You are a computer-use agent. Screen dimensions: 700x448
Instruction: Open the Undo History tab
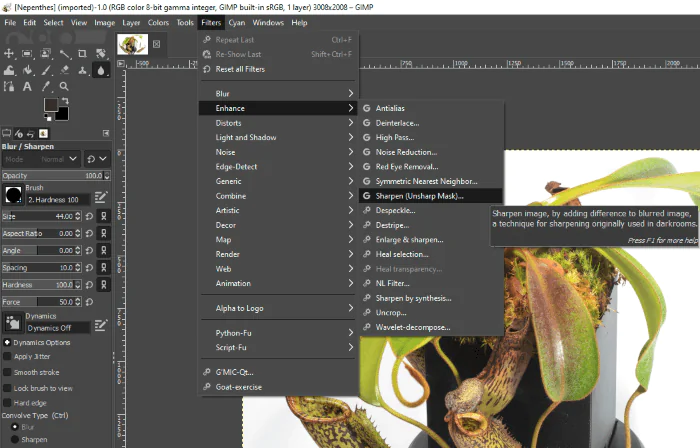point(31,133)
